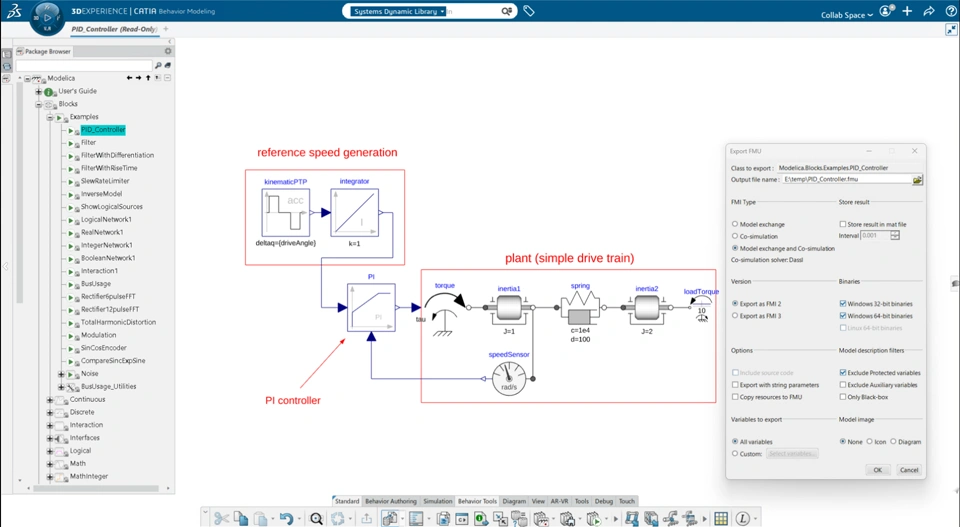Image resolution: width=960 pixels, height=527 pixels.
Task: Select Diagram model image option
Action: (893, 441)
